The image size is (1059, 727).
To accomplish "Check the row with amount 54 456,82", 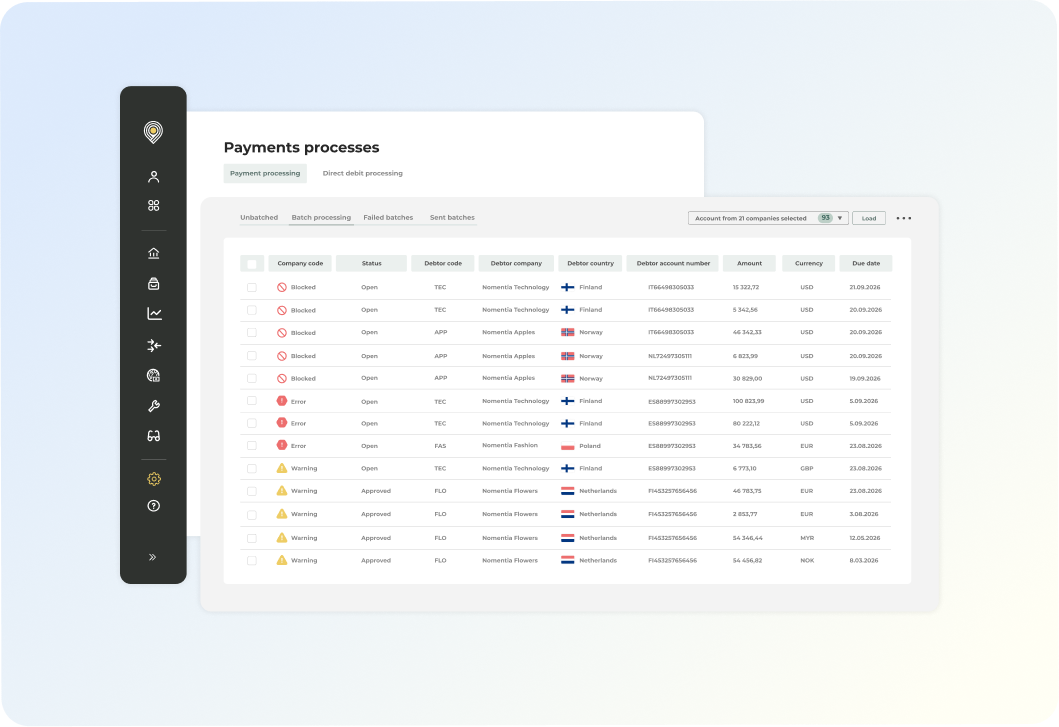I will click(252, 561).
